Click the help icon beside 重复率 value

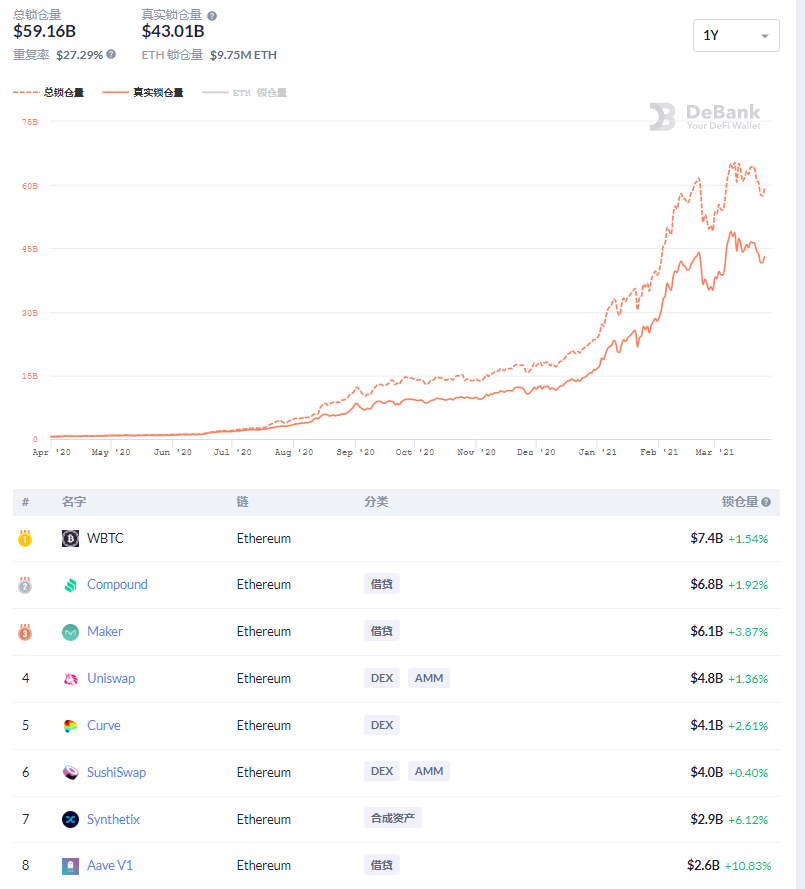coord(111,54)
